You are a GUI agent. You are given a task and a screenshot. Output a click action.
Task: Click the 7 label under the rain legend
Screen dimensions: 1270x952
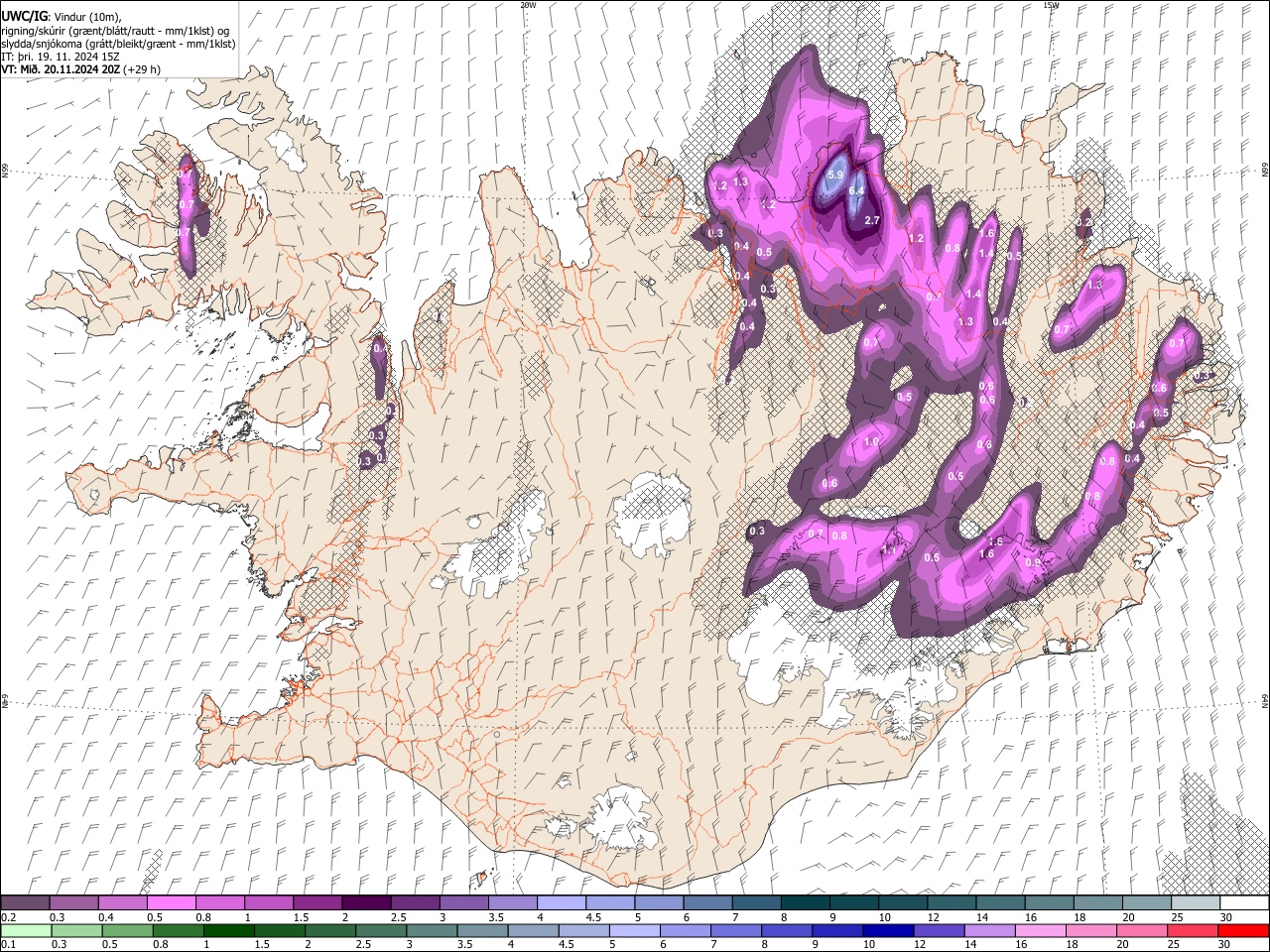[x=712, y=944]
